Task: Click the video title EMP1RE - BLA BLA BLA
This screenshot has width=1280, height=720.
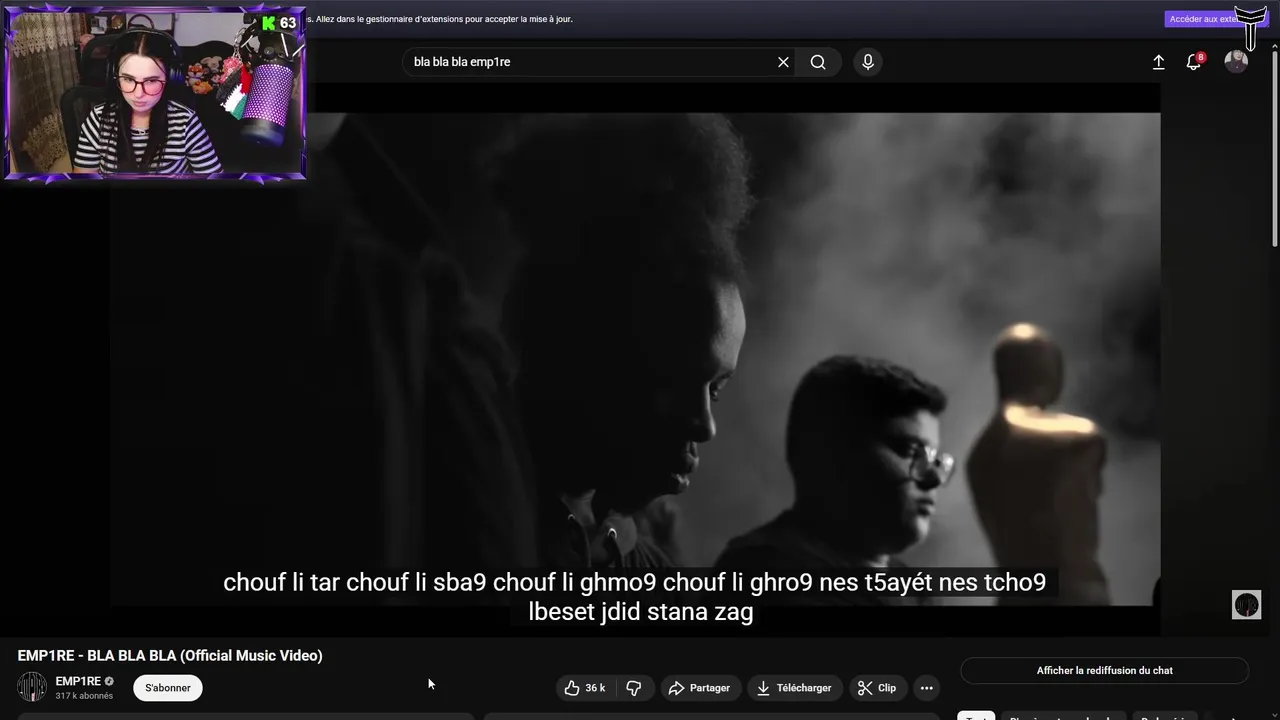Action: pyautogui.click(x=170, y=656)
